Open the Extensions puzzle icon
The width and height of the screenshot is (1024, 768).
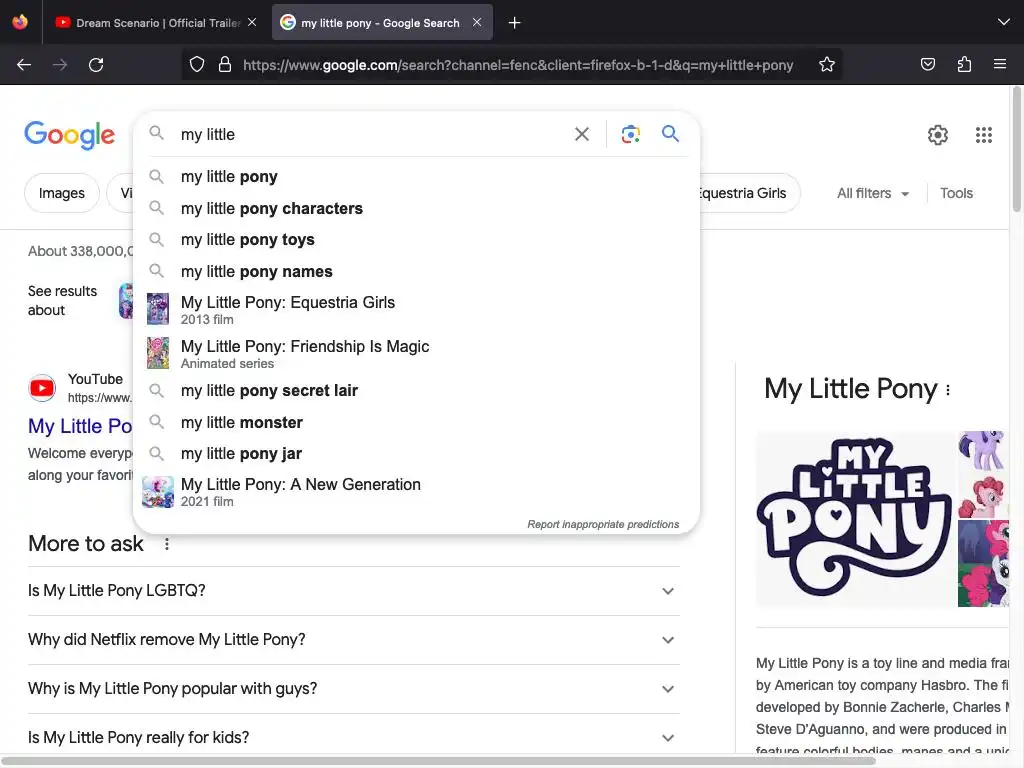click(964, 65)
